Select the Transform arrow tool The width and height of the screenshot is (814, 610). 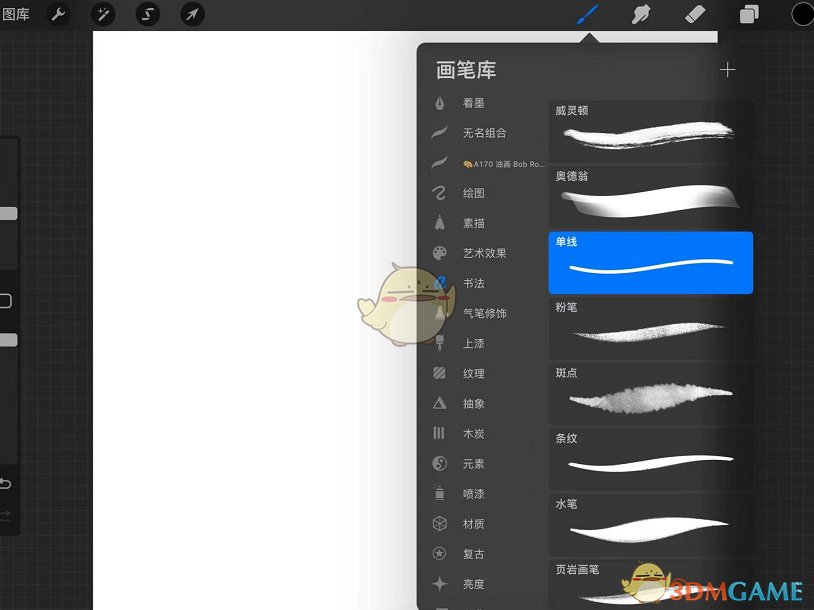click(x=192, y=14)
